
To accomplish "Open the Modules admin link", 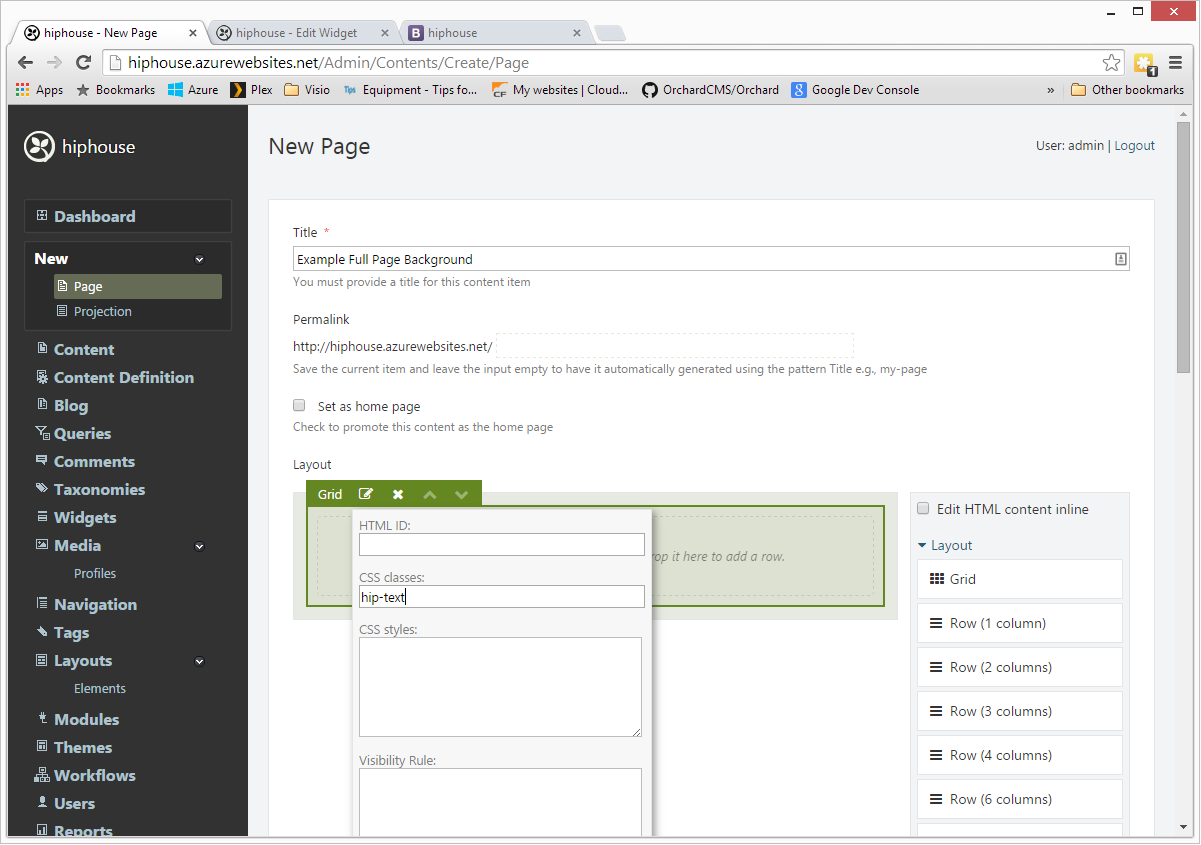I will click(86, 719).
